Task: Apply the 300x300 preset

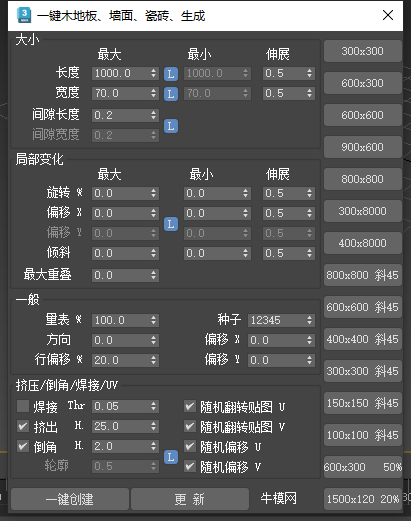Action: [x=362, y=51]
